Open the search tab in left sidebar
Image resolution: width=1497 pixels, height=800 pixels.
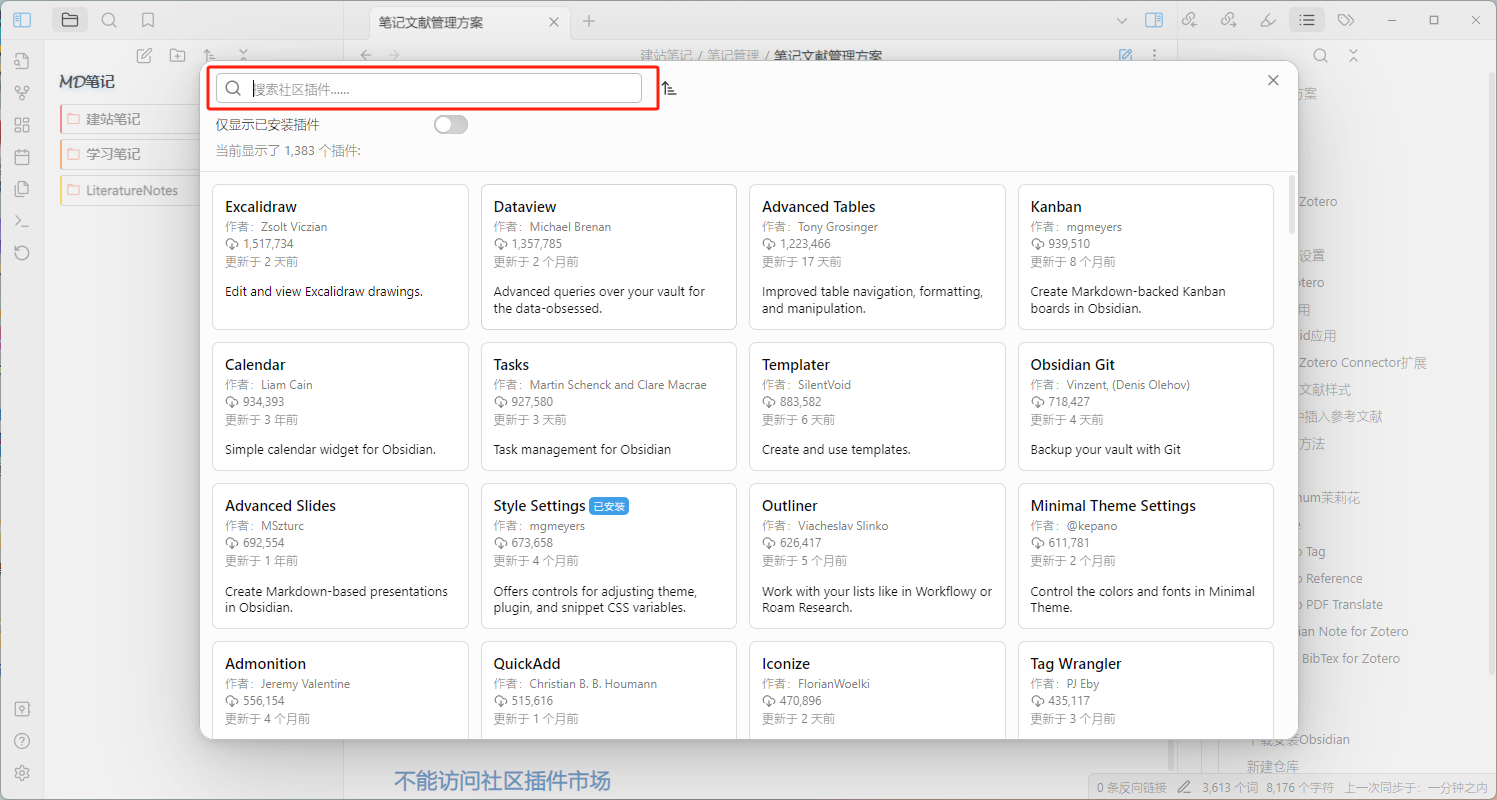coord(109,19)
